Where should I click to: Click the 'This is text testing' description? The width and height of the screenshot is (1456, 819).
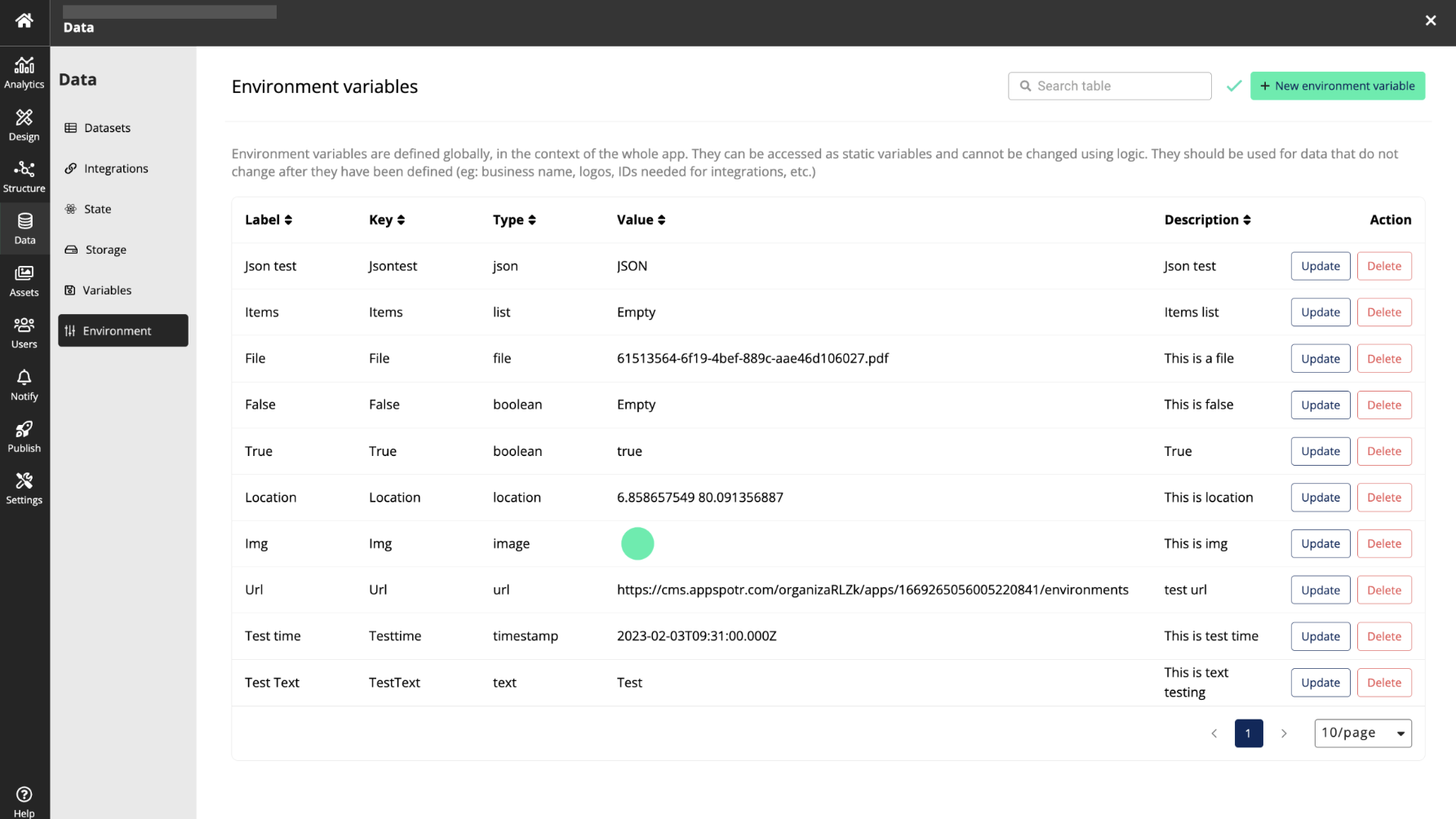pos(1196,683)
